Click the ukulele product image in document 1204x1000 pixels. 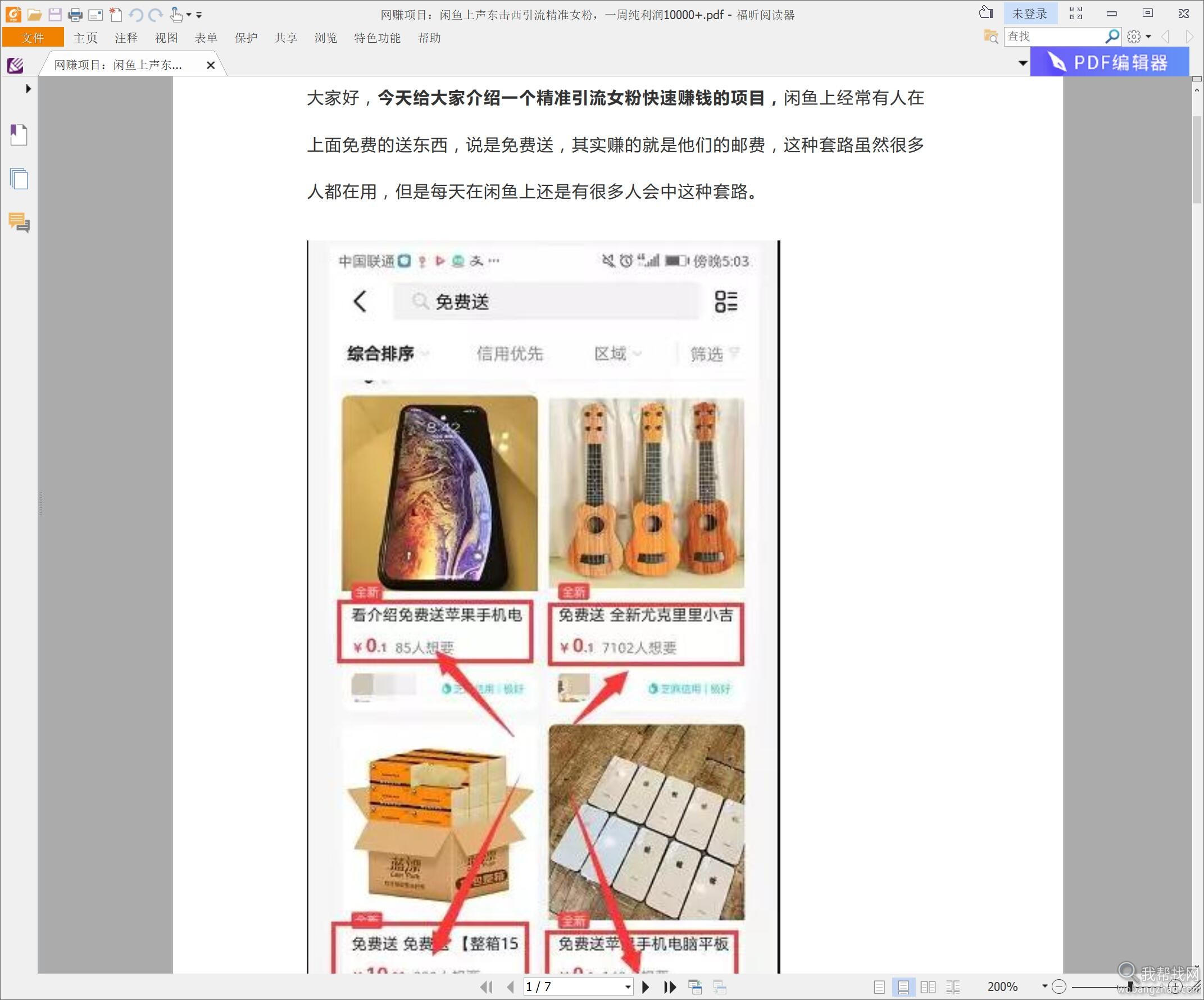tap(646, 492)
